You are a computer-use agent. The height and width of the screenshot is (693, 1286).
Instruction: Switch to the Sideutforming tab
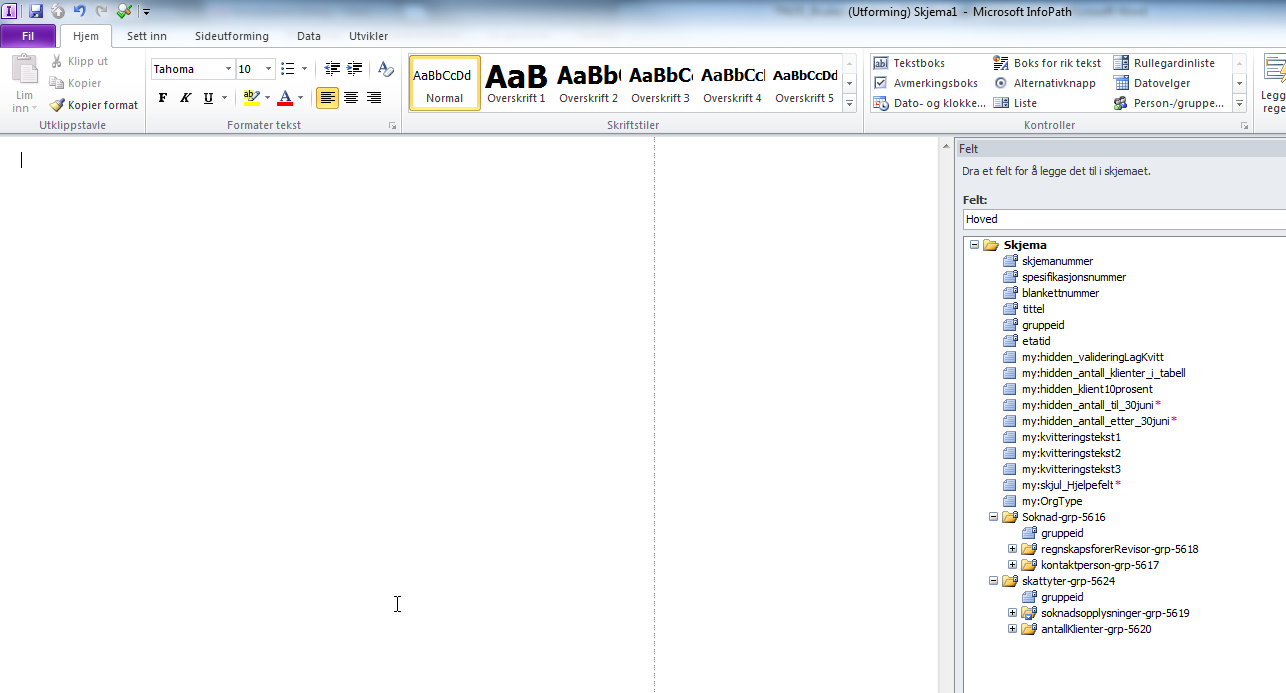[x=232, y=36]
